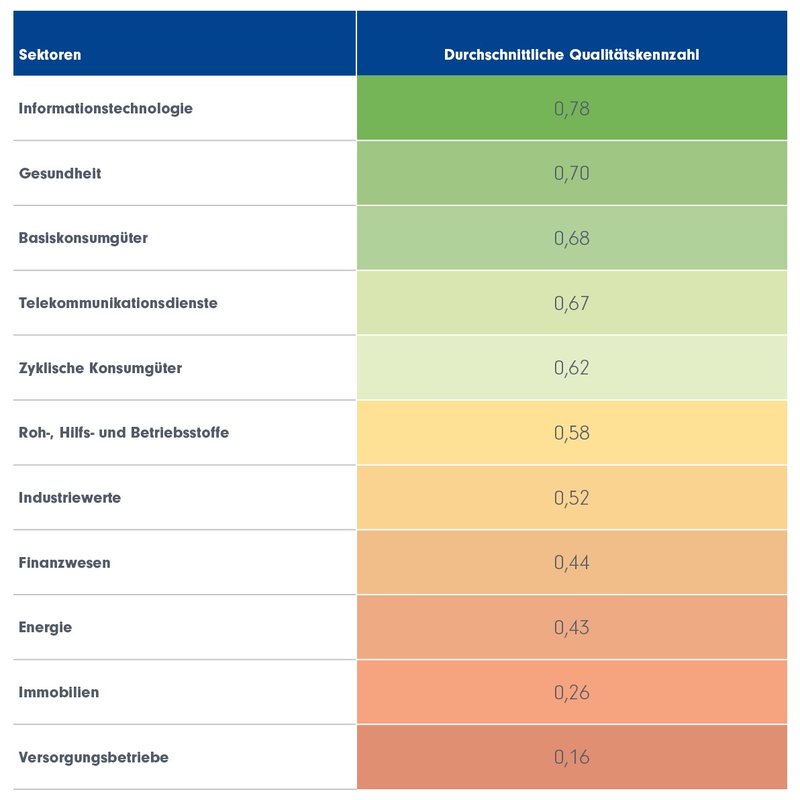Click the Durchschnittliche Qualitätskennzahl column header

[x=571, y=55]
